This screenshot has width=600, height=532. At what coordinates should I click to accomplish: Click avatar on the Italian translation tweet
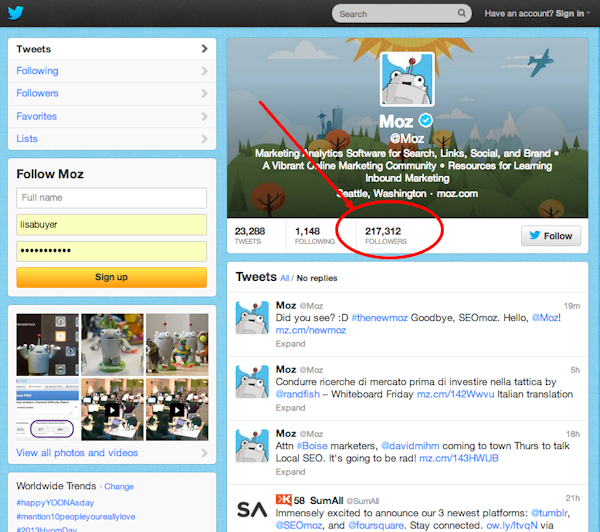coord(252,382)
